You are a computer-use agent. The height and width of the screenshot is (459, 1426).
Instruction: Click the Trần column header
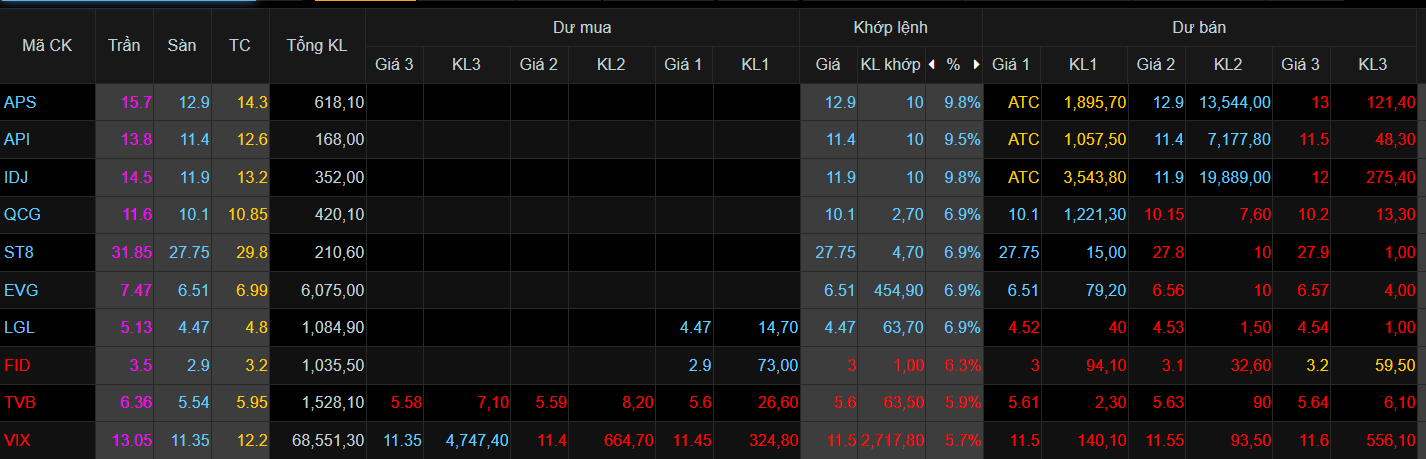[124, 46]
